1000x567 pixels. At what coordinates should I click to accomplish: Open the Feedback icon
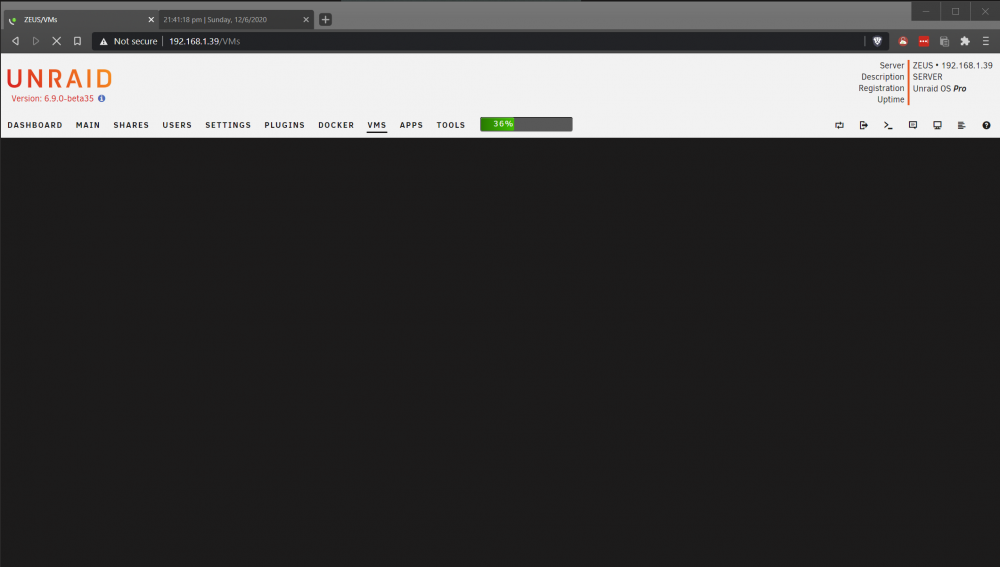[x=913, y=125]
